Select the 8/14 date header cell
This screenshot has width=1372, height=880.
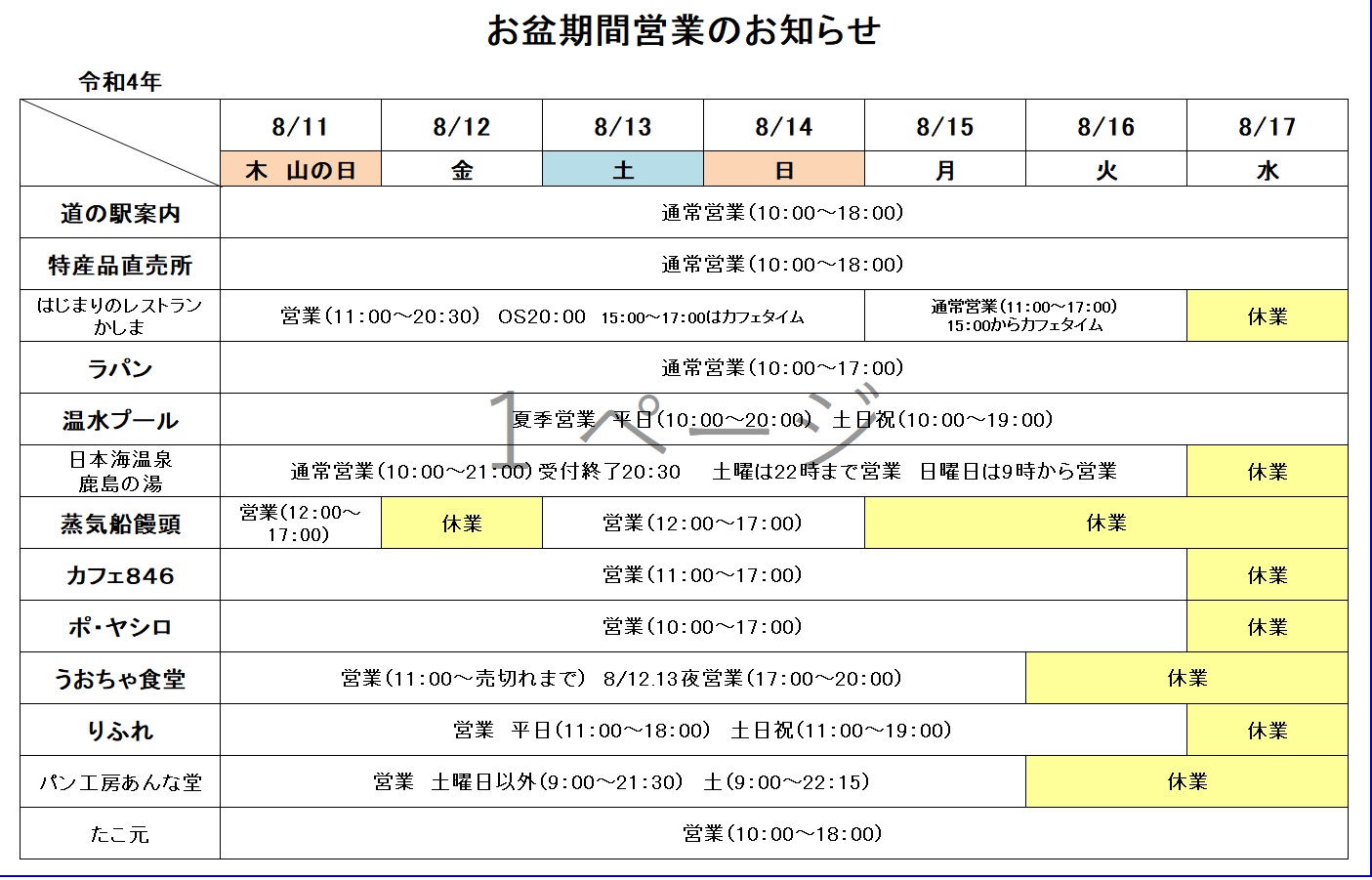click(784, 126)
